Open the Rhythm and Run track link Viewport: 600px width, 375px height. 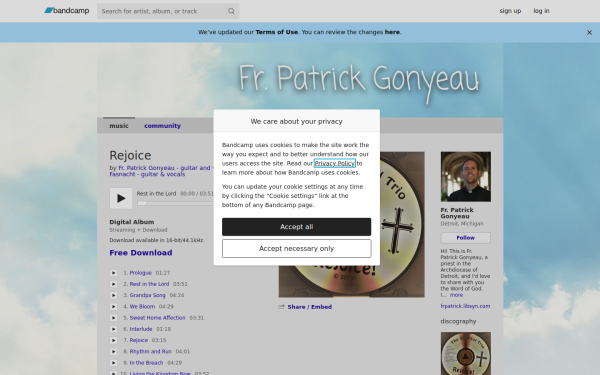point(150,351)
